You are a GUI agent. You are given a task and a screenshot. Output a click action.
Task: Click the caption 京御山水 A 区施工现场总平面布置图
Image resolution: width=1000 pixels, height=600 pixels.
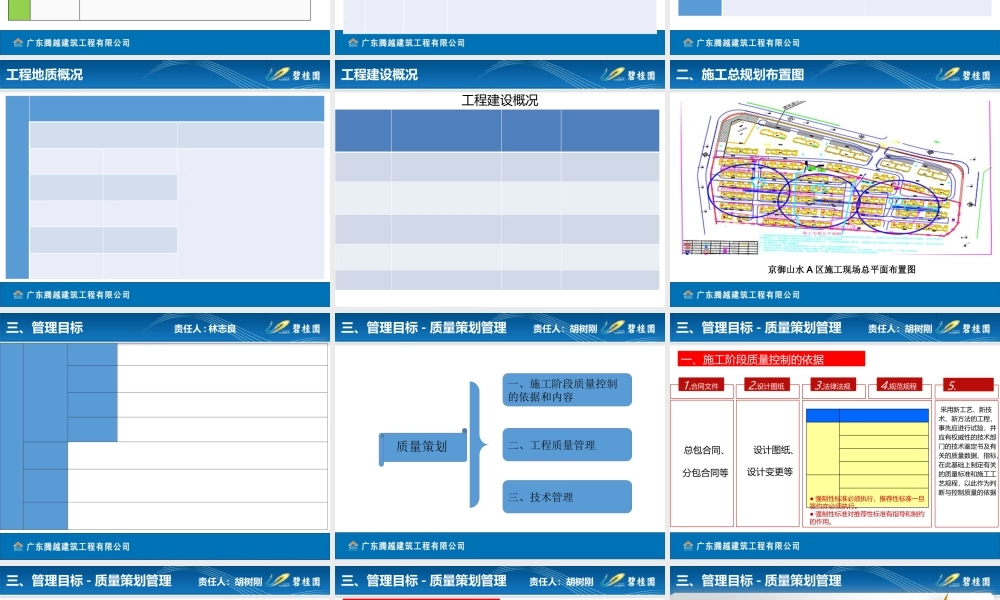coord(841,270)
